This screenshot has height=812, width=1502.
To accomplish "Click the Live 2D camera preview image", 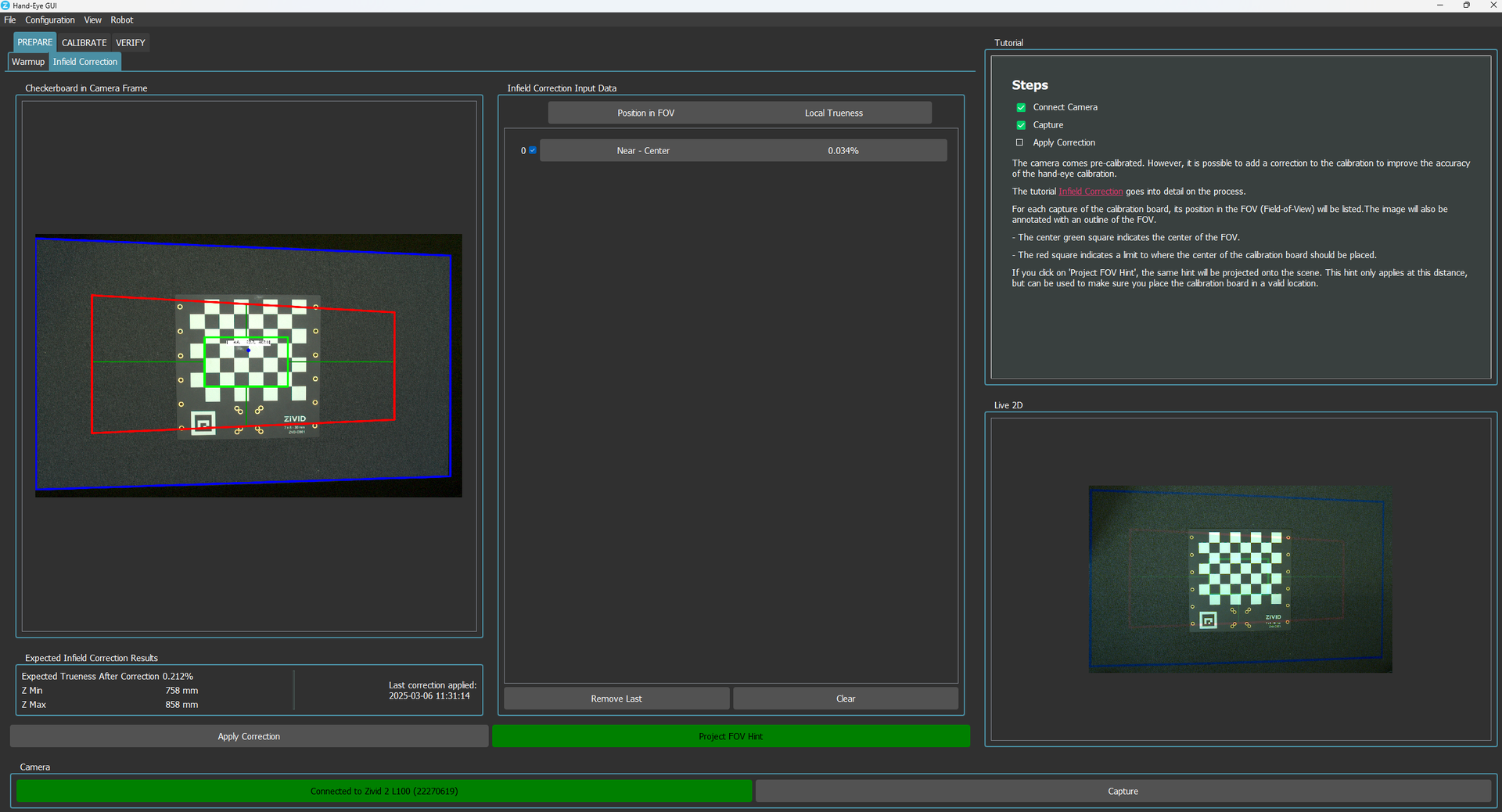I will (x=1240, y=579).
